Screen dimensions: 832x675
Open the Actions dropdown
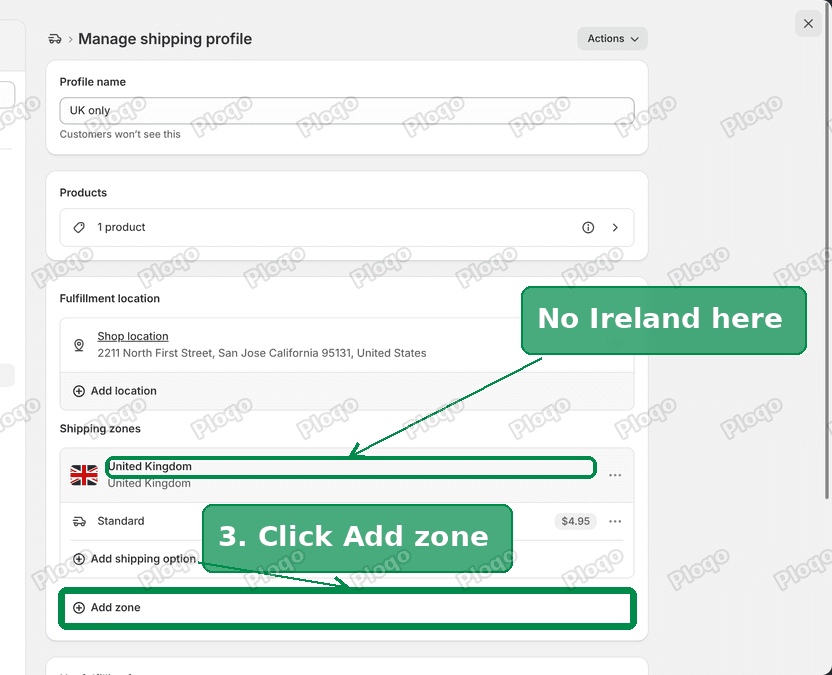tap(612, 39)
